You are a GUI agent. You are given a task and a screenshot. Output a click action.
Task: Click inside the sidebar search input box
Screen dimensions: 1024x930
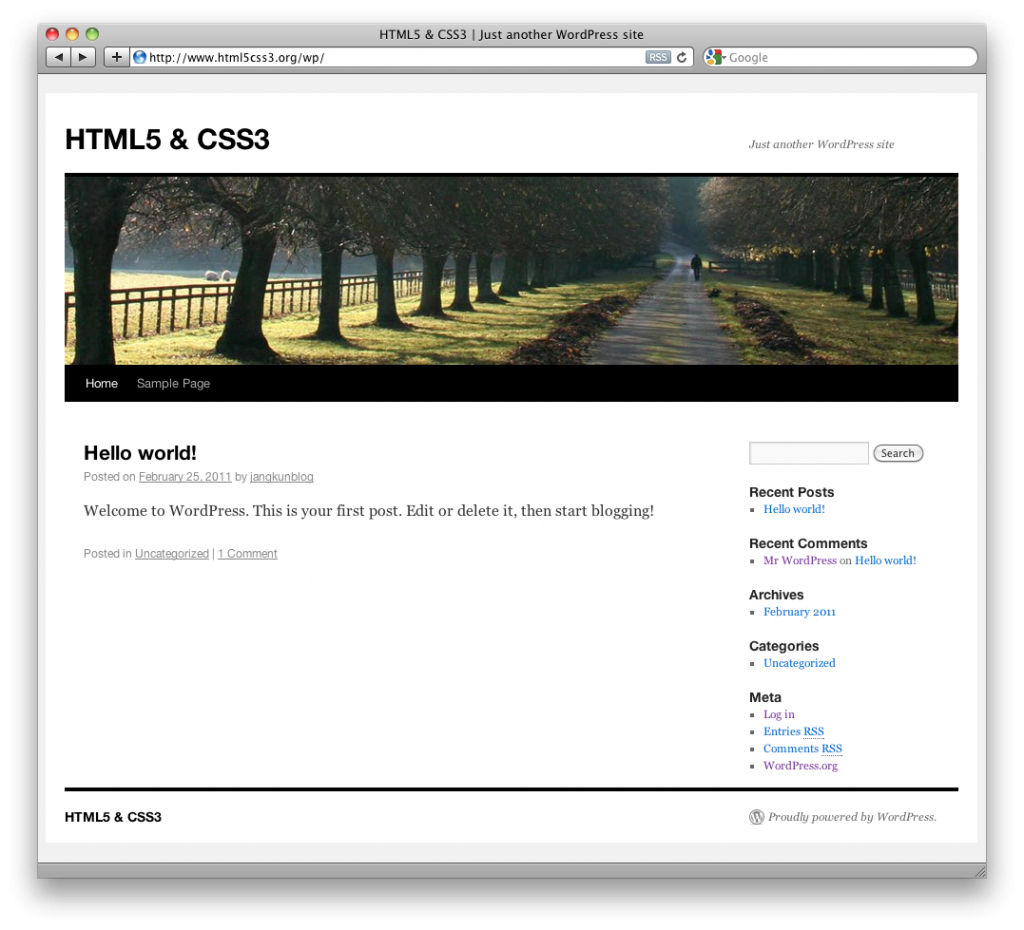[808, 452]
